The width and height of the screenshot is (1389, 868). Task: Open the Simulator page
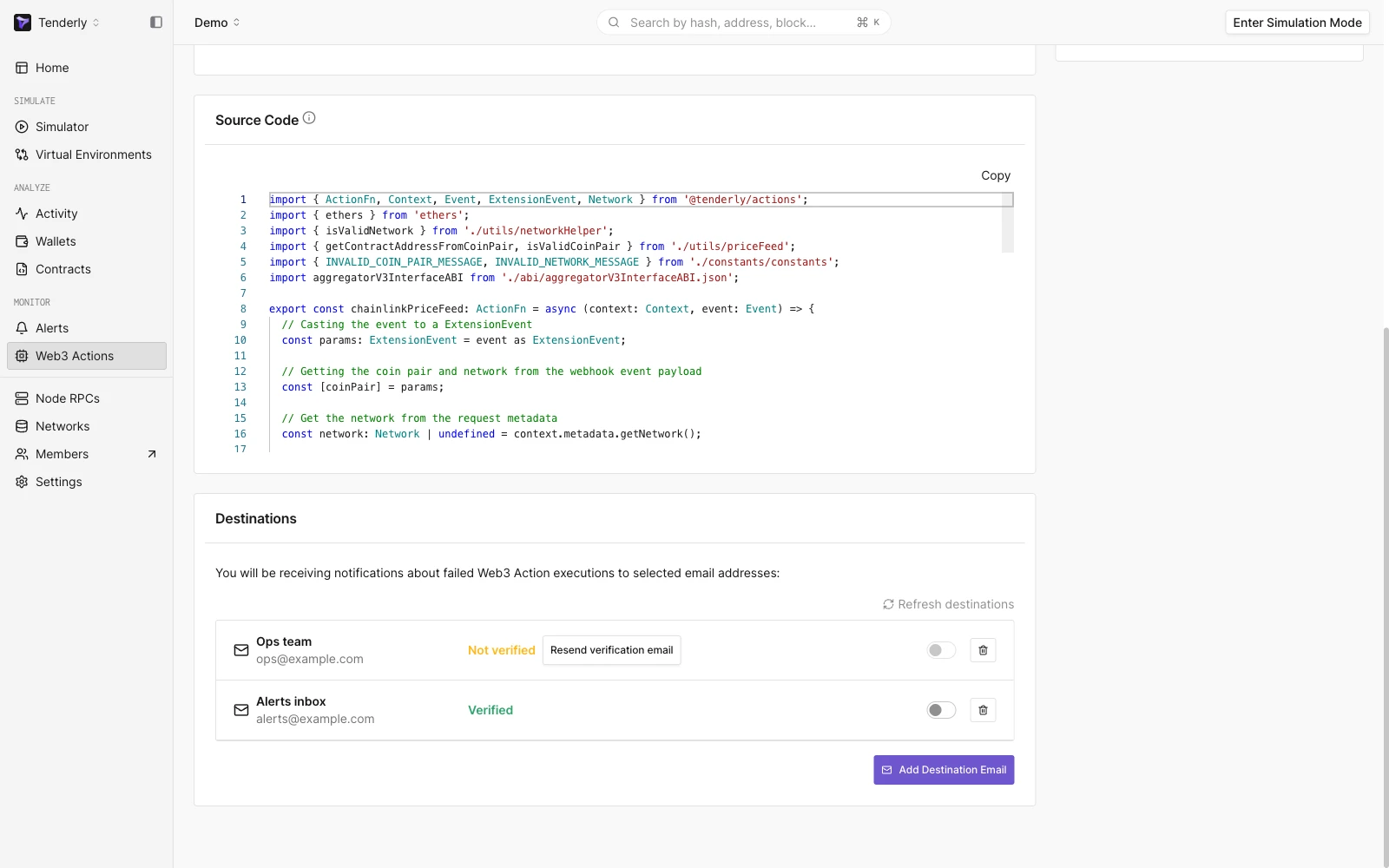(86, 127)
